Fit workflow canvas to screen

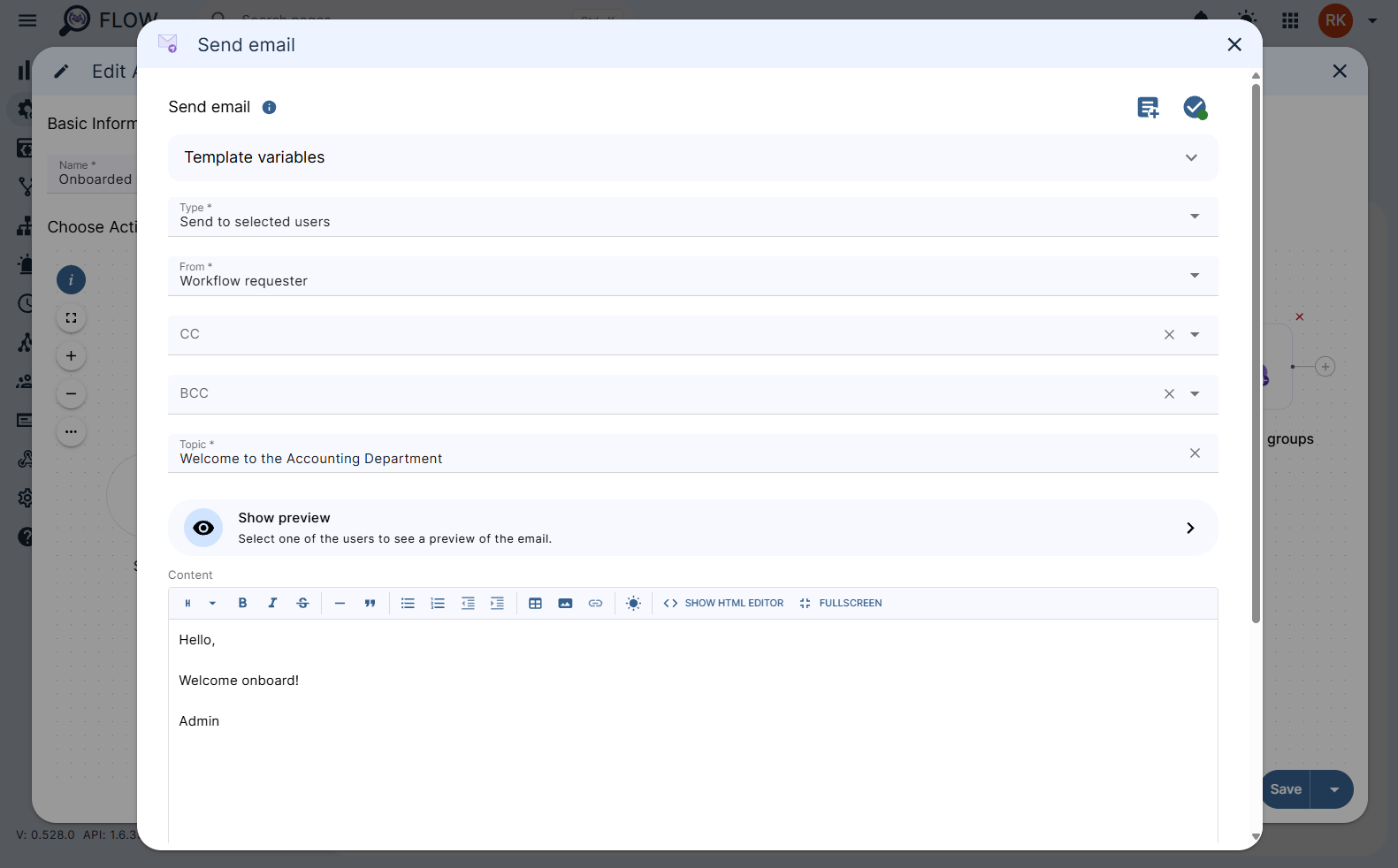point(71,318)
